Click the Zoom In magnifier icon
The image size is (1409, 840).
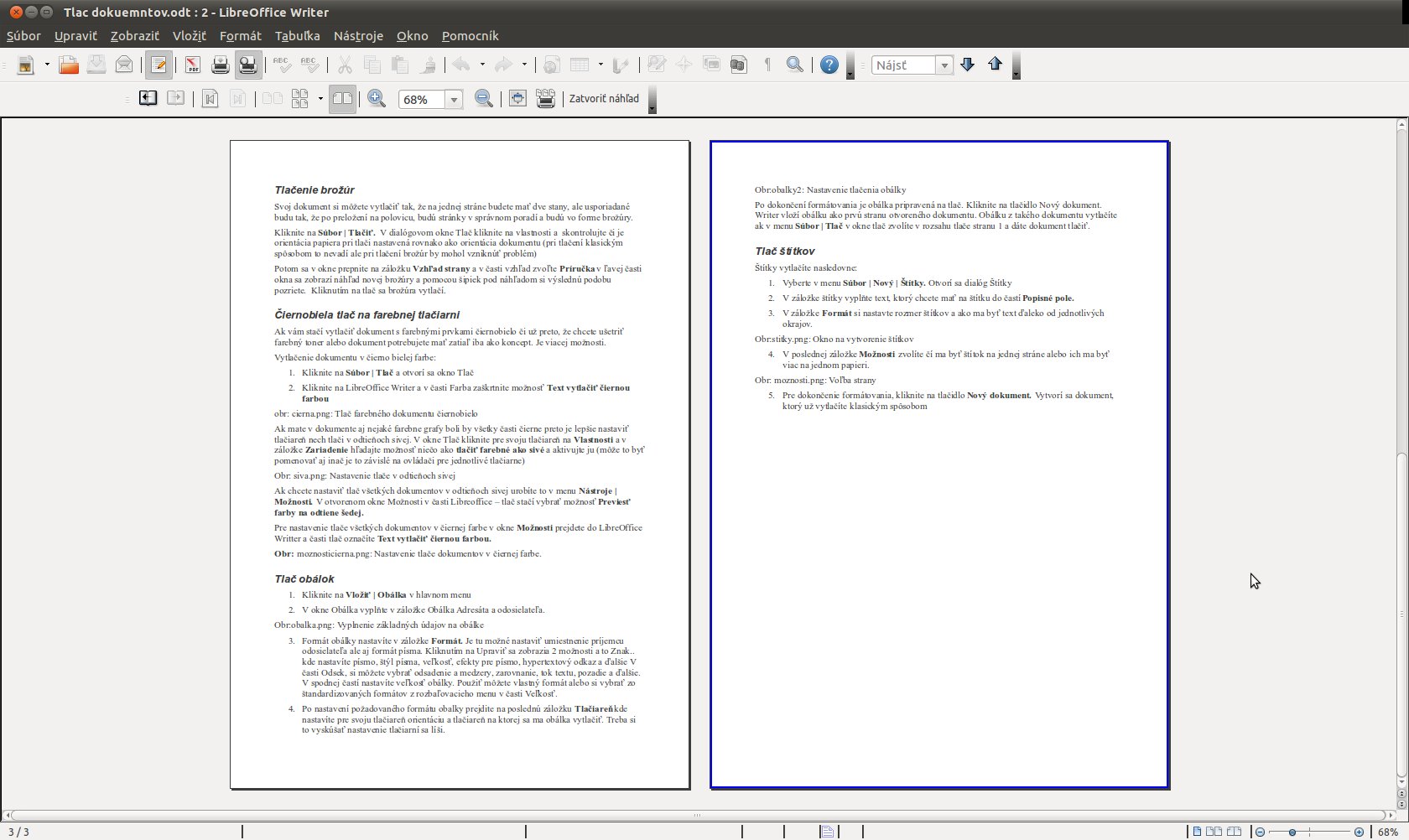coord(377,98)
